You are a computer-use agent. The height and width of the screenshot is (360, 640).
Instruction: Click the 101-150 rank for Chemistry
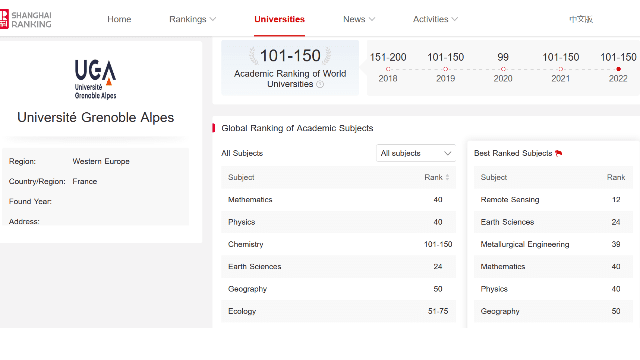[438, 244]
